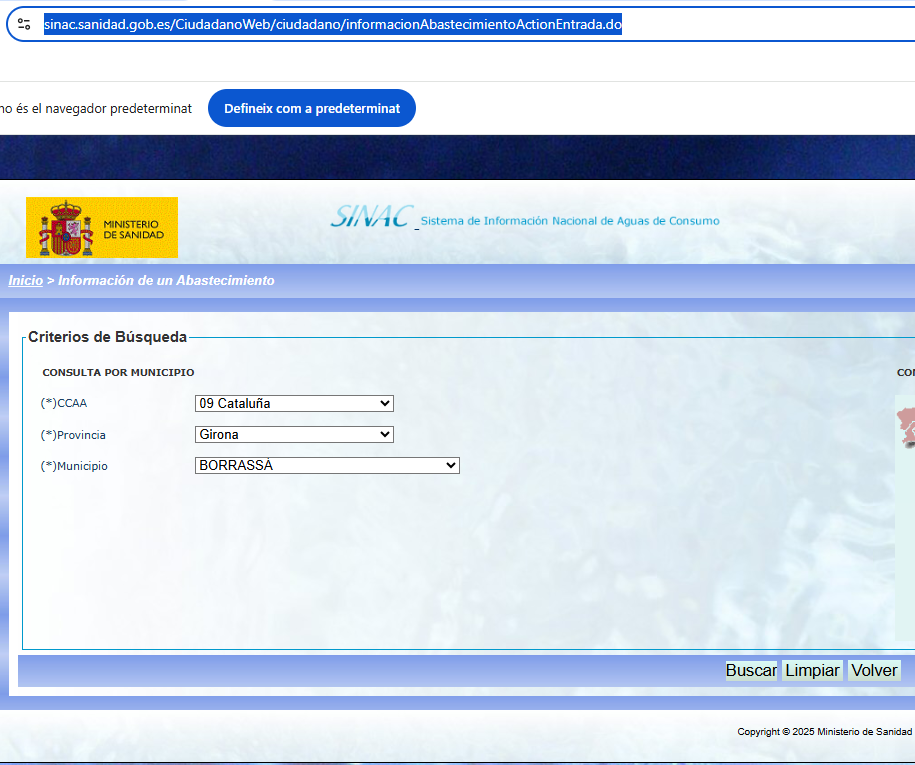Click the Volver button
This screenshot has width=915, height=765.
[874, 670]
